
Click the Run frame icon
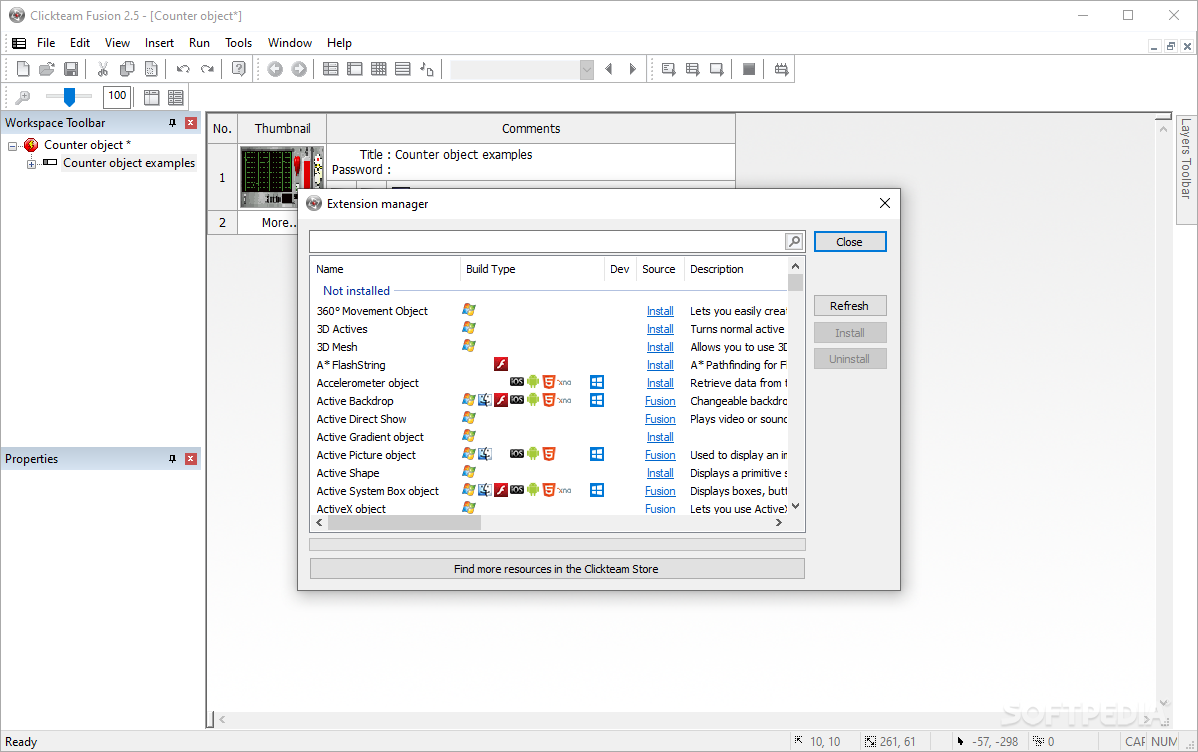[717, 70]
